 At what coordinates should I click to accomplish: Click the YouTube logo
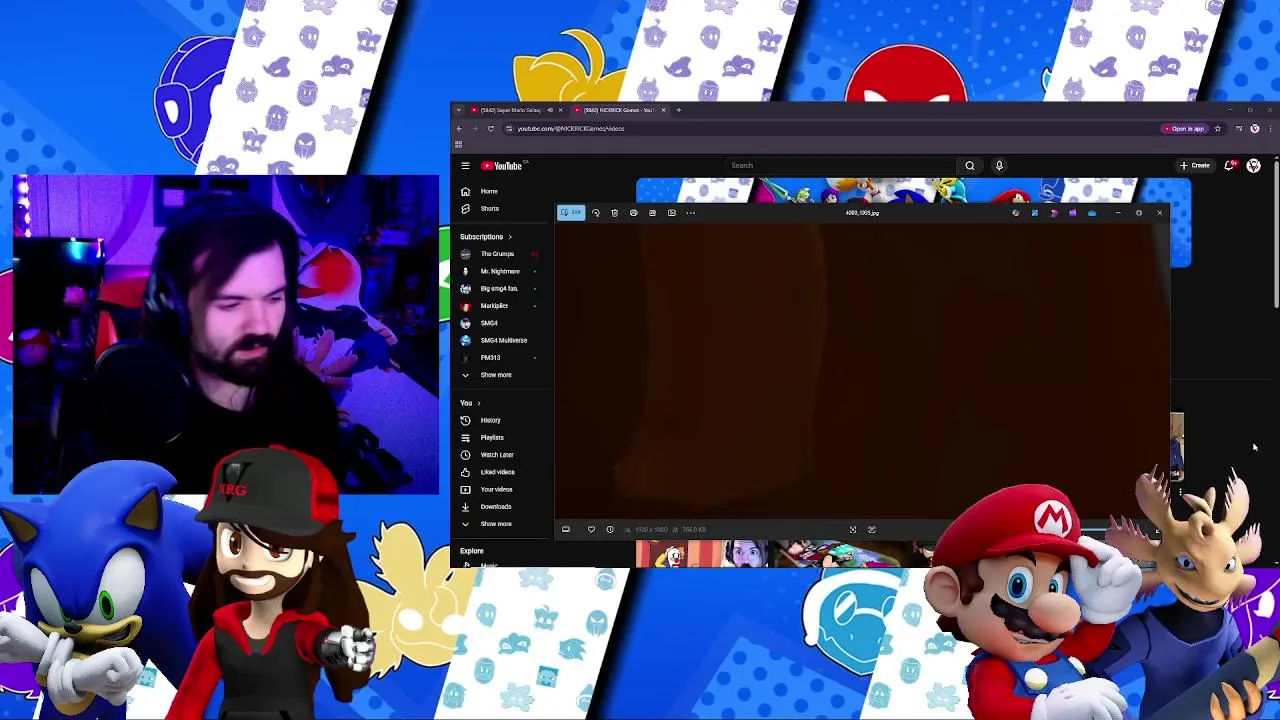(504, 166)
